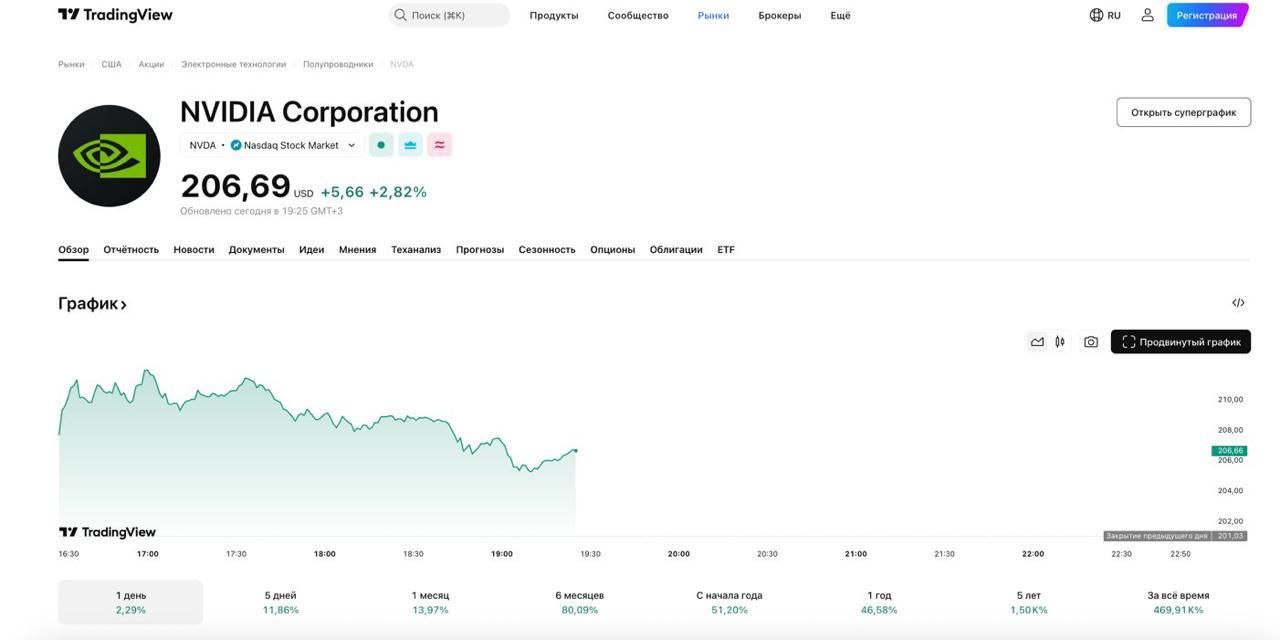This screenshot has height=640, width=1280.
Task: Click the embed code icon
Action: [1238, 303]
